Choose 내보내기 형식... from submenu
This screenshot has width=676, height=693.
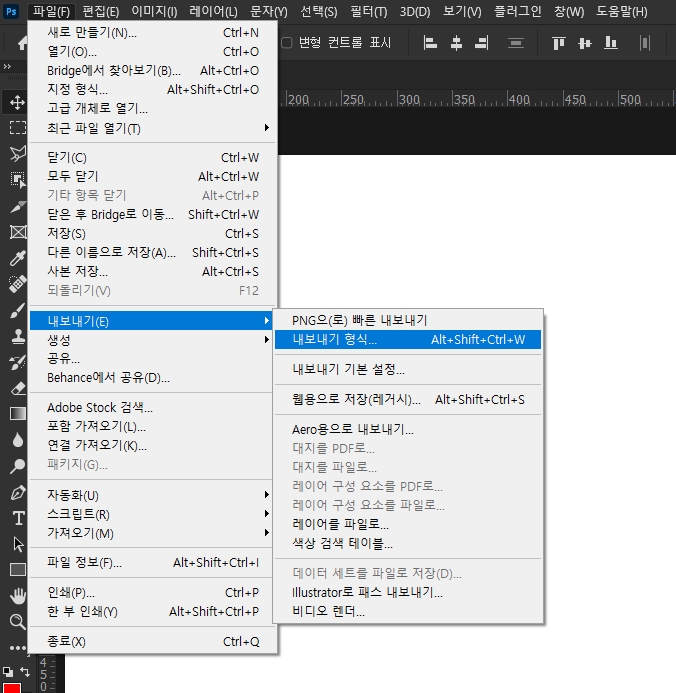pos(408,339)
